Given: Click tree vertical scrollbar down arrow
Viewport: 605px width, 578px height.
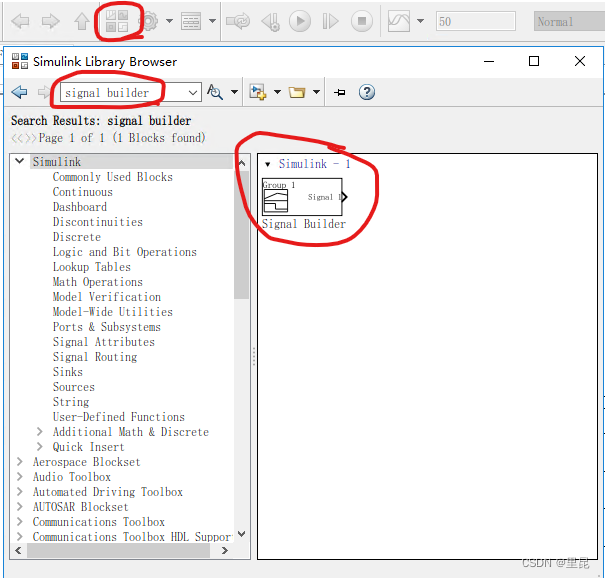Looking at the screenshot, I should pyautogui.click(x=242, y=534).
